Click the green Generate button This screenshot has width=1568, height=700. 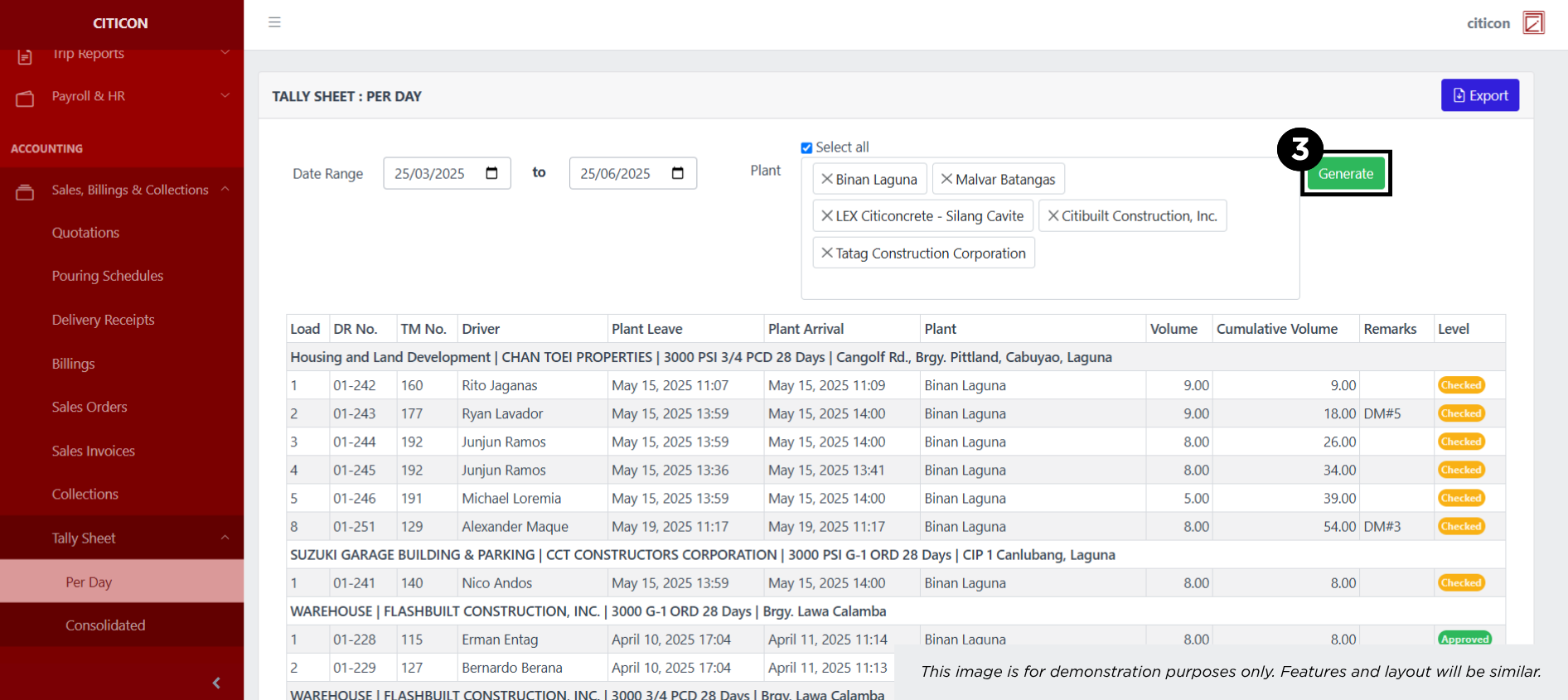point(1345,174)
